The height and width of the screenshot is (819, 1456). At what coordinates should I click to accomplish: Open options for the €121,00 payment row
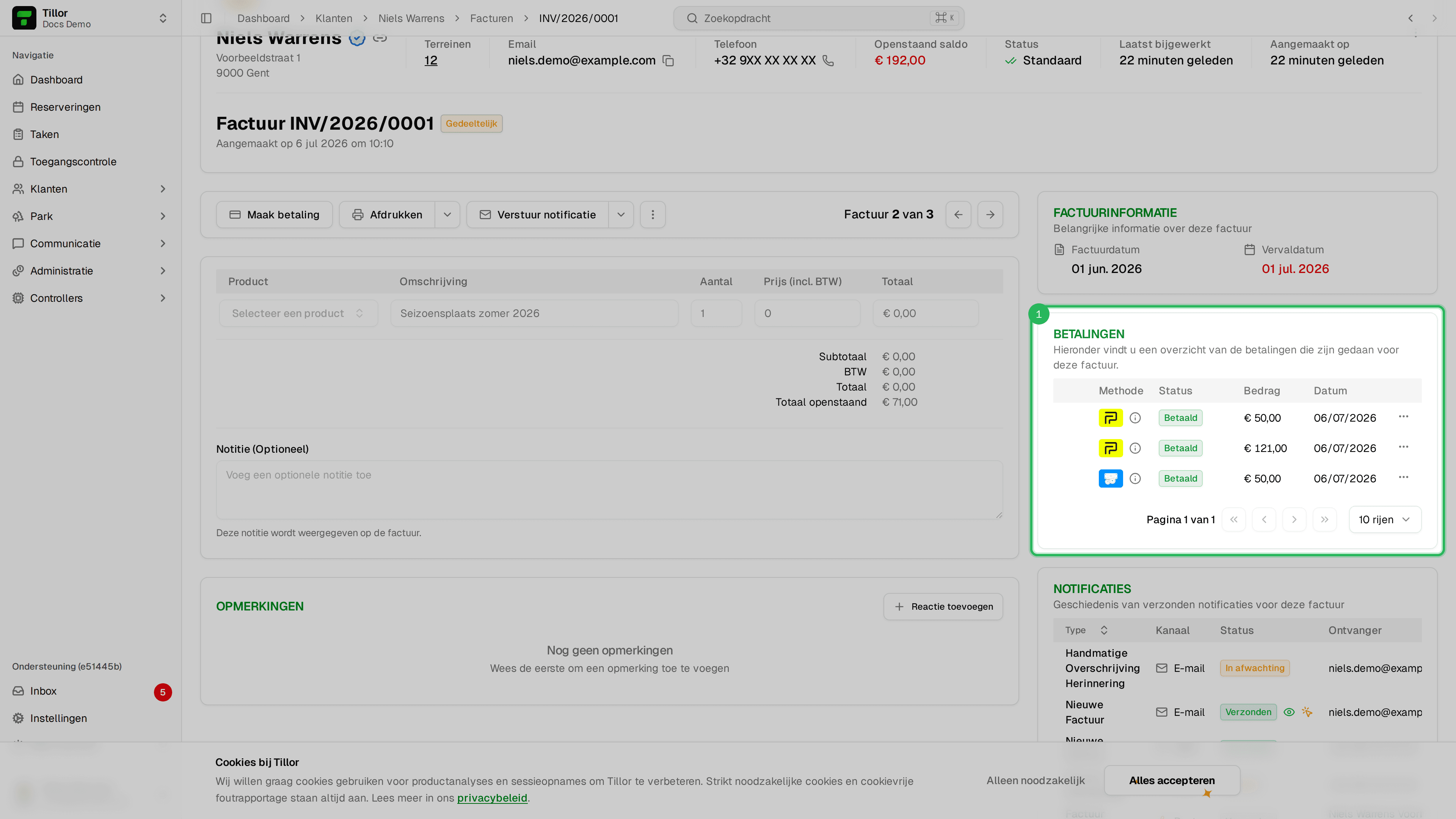(1403, 447)
